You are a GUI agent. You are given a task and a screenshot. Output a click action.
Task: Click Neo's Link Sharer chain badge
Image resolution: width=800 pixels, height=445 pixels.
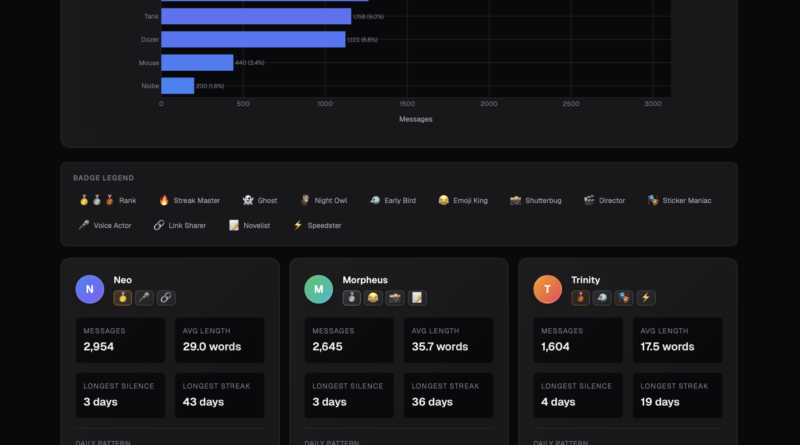(x=166, y=297)
